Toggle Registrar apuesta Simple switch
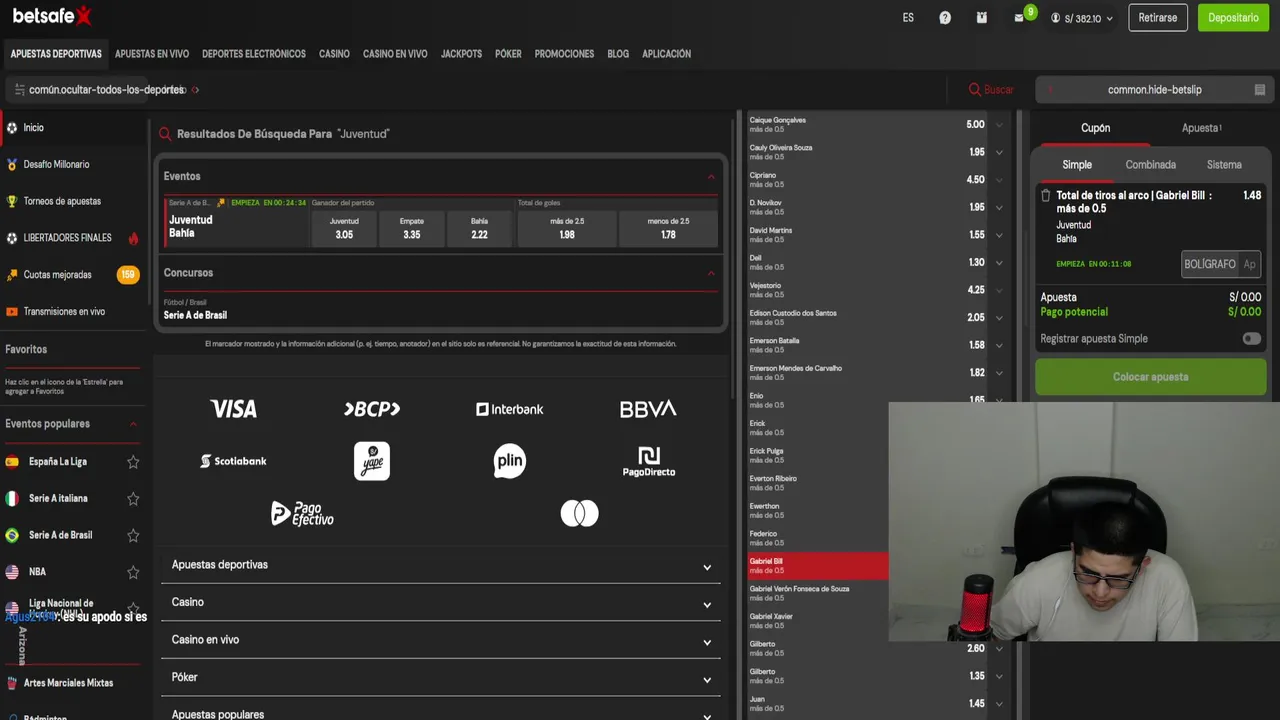 tap(1251, 339)
